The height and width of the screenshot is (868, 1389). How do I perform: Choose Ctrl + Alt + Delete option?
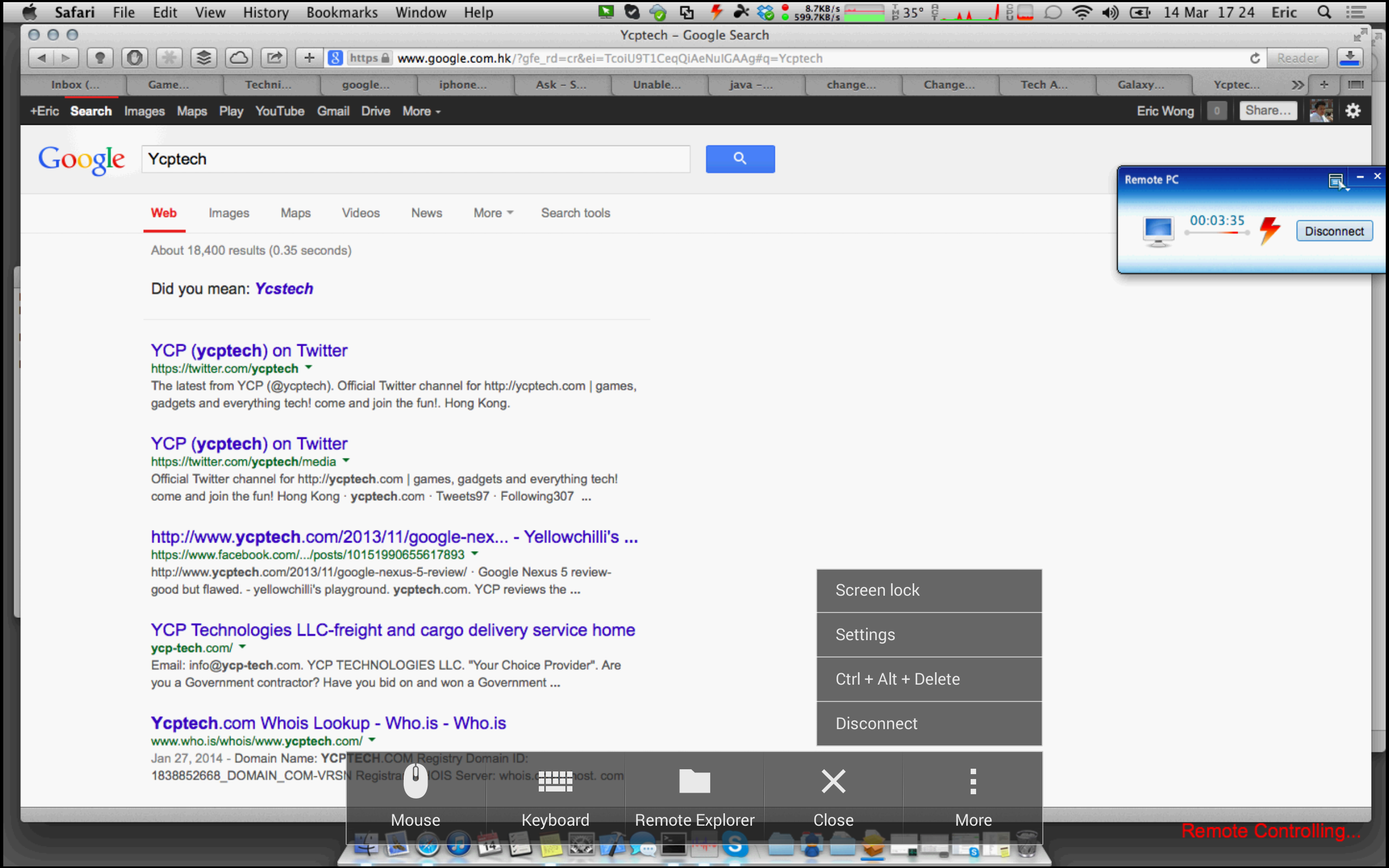929,679
